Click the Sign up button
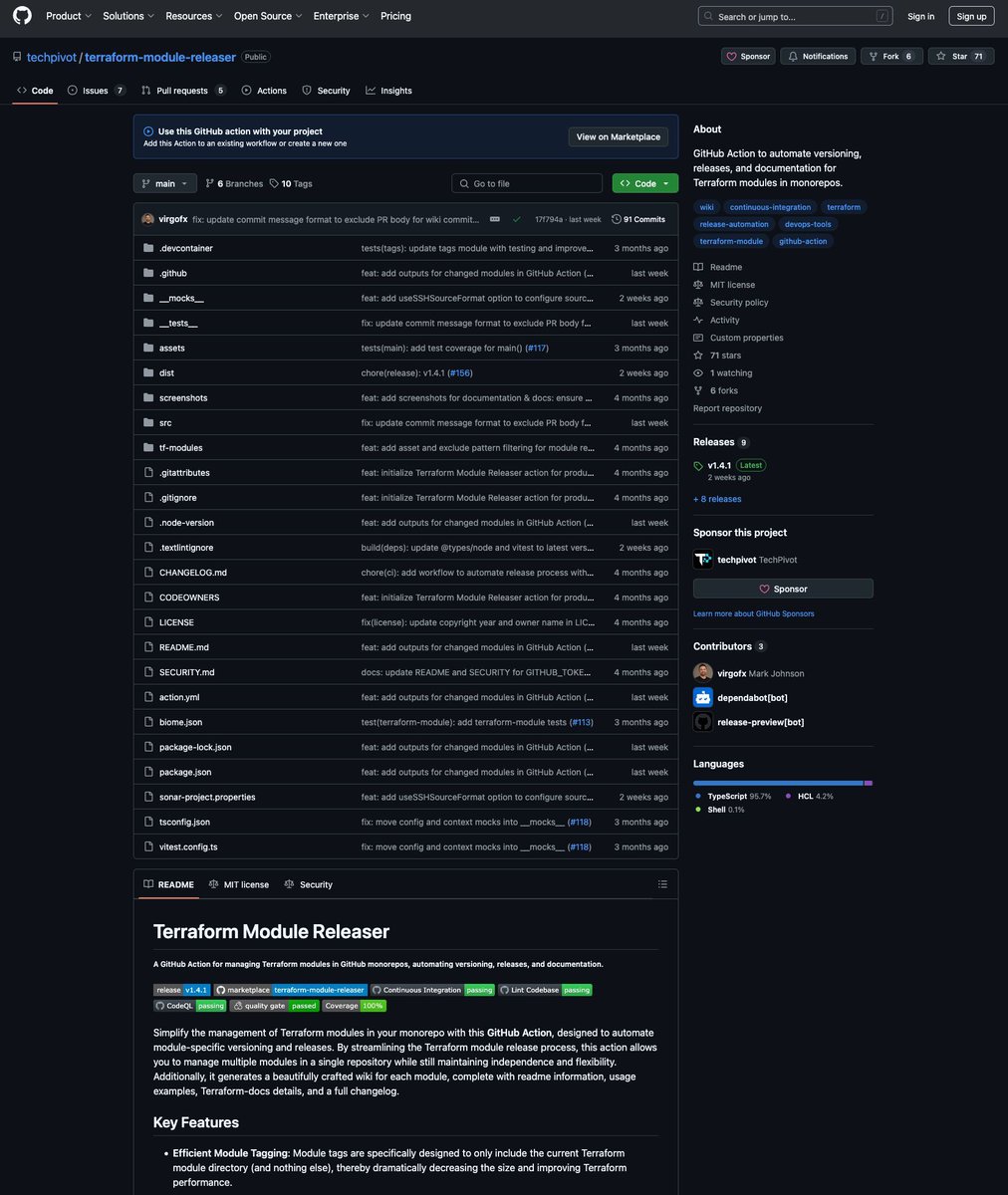This screenshot has height=1195, width=1008. coord(971,16)
